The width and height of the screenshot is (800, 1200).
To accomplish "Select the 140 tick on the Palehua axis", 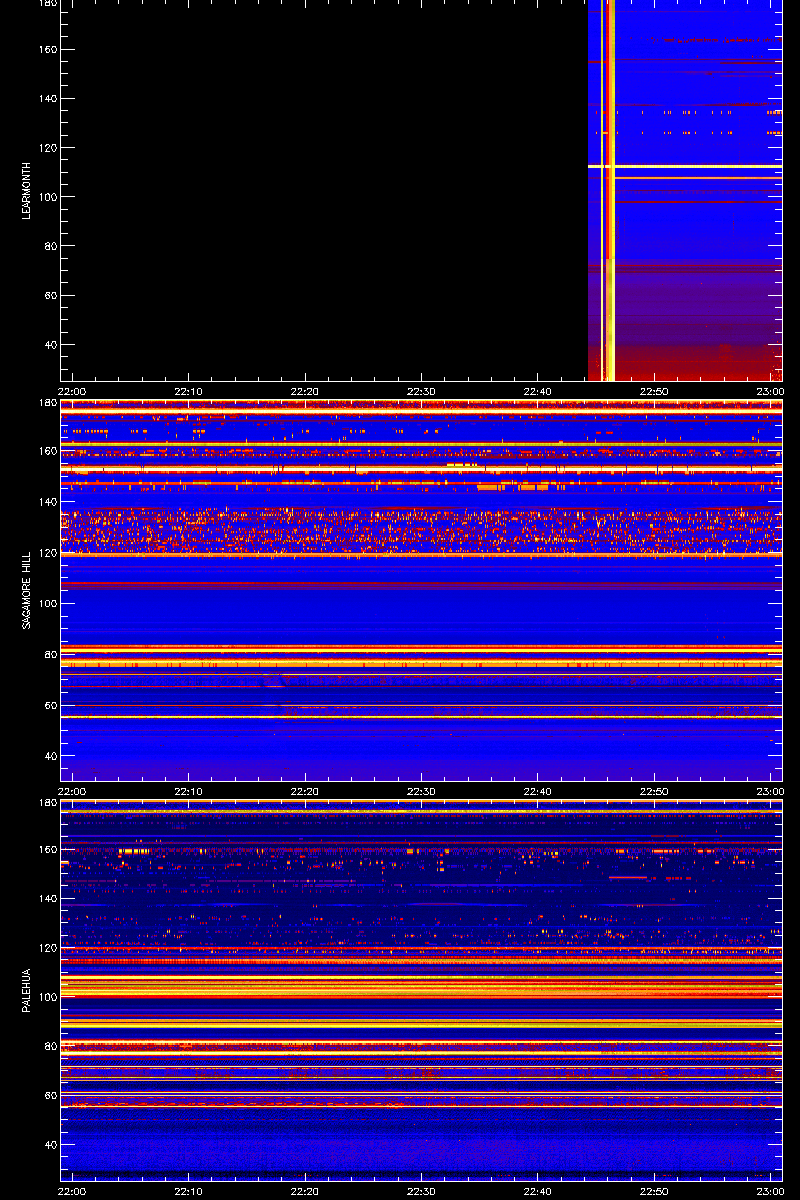I will tap(46, 899).
